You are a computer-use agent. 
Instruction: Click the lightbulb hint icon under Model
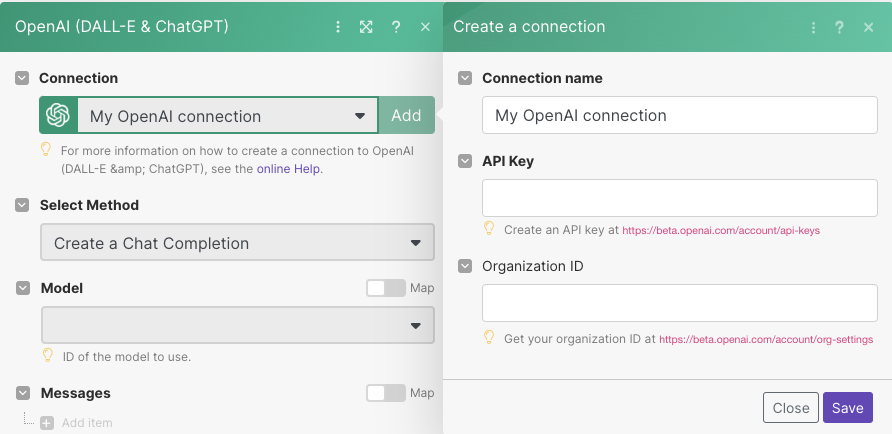point(48,356)
